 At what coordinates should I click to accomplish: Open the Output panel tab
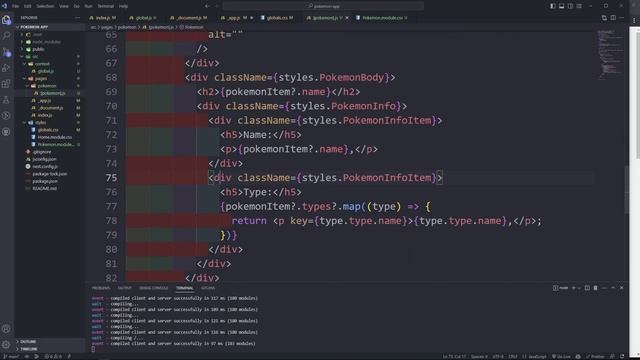tap(124, 288)
